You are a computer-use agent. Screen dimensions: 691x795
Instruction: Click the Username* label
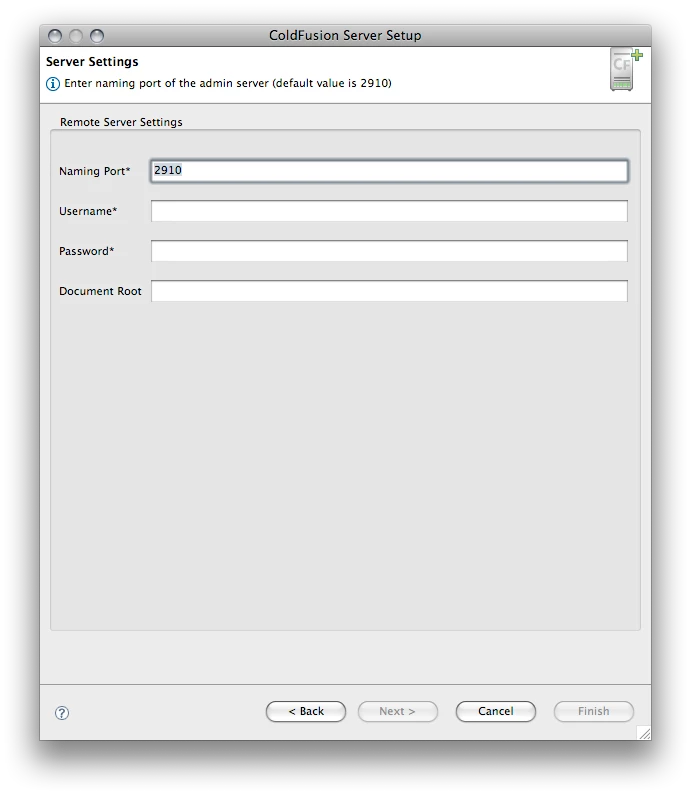[x=88, y=211]
